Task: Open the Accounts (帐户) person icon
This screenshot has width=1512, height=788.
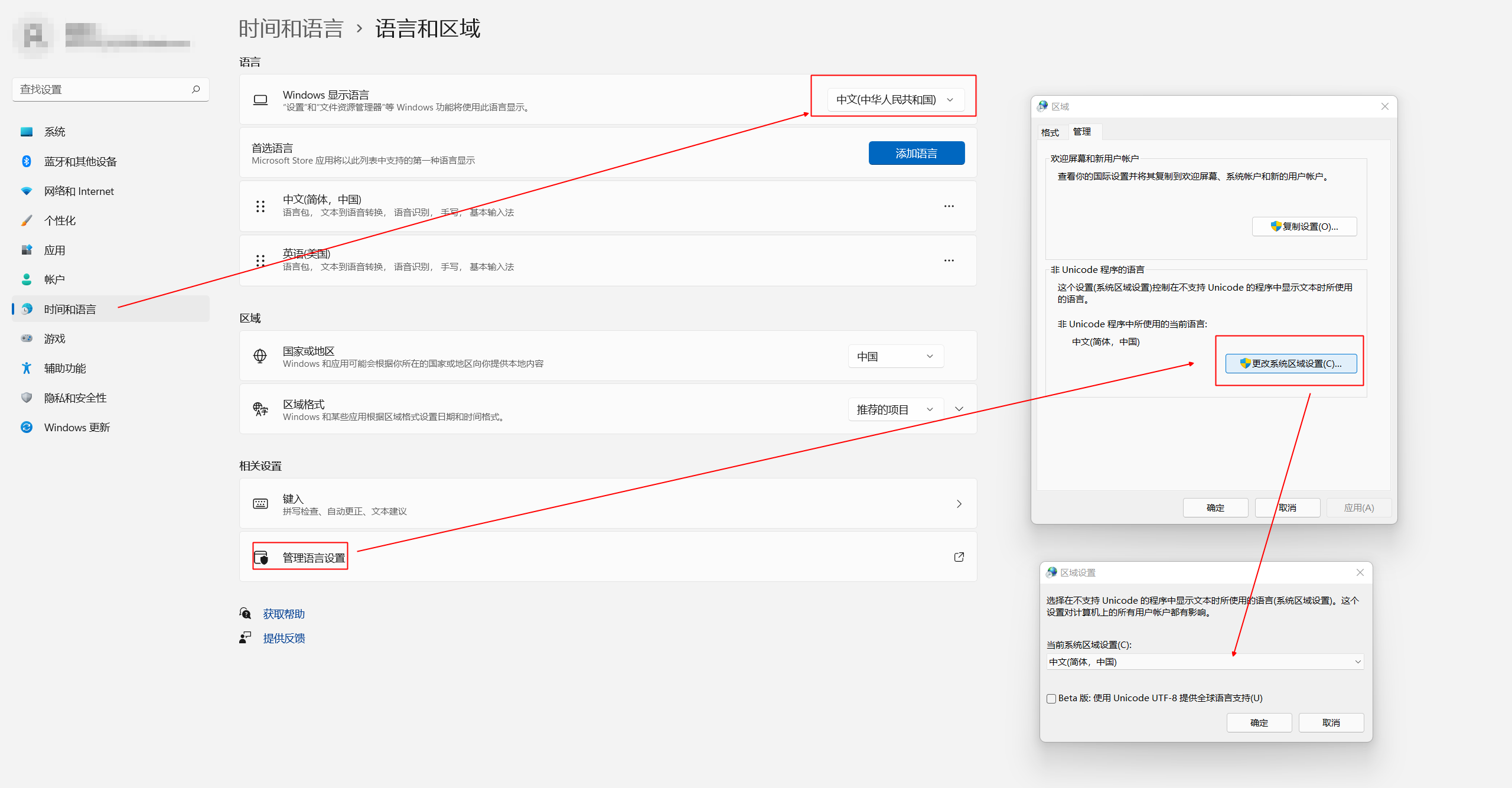Action: tap(27, 279)
